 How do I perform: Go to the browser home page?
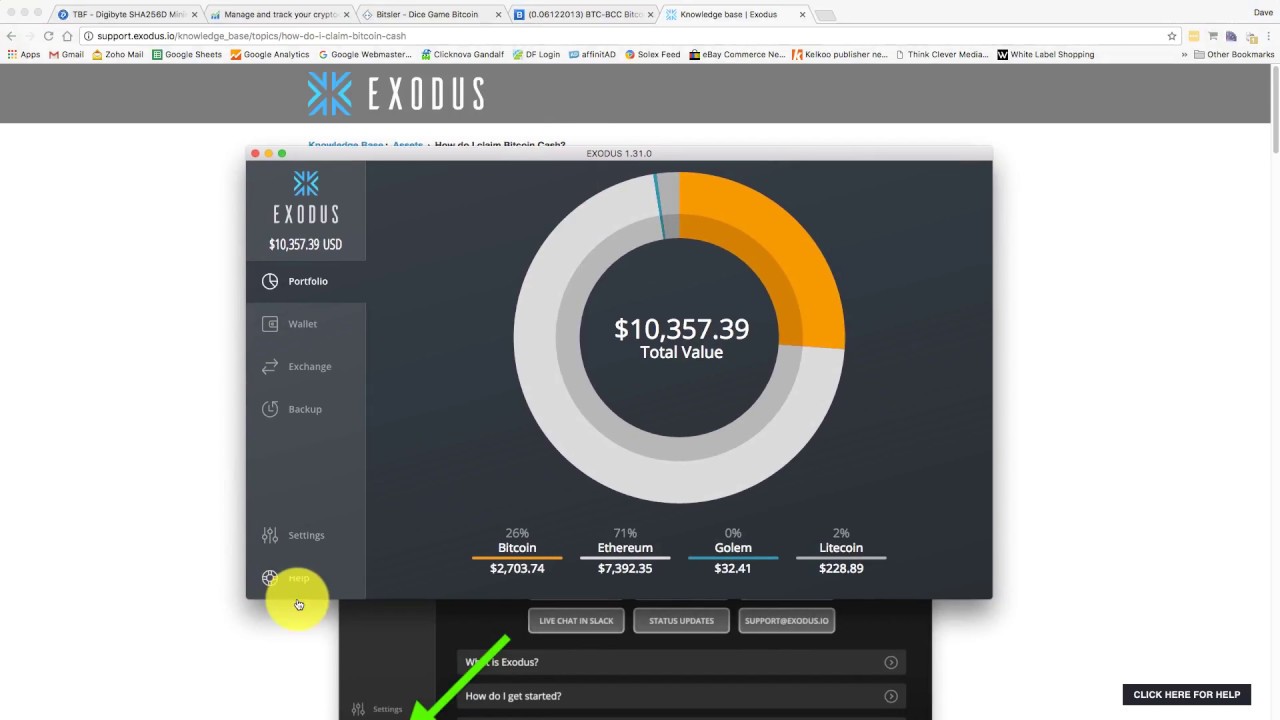(x=67, y=36)
